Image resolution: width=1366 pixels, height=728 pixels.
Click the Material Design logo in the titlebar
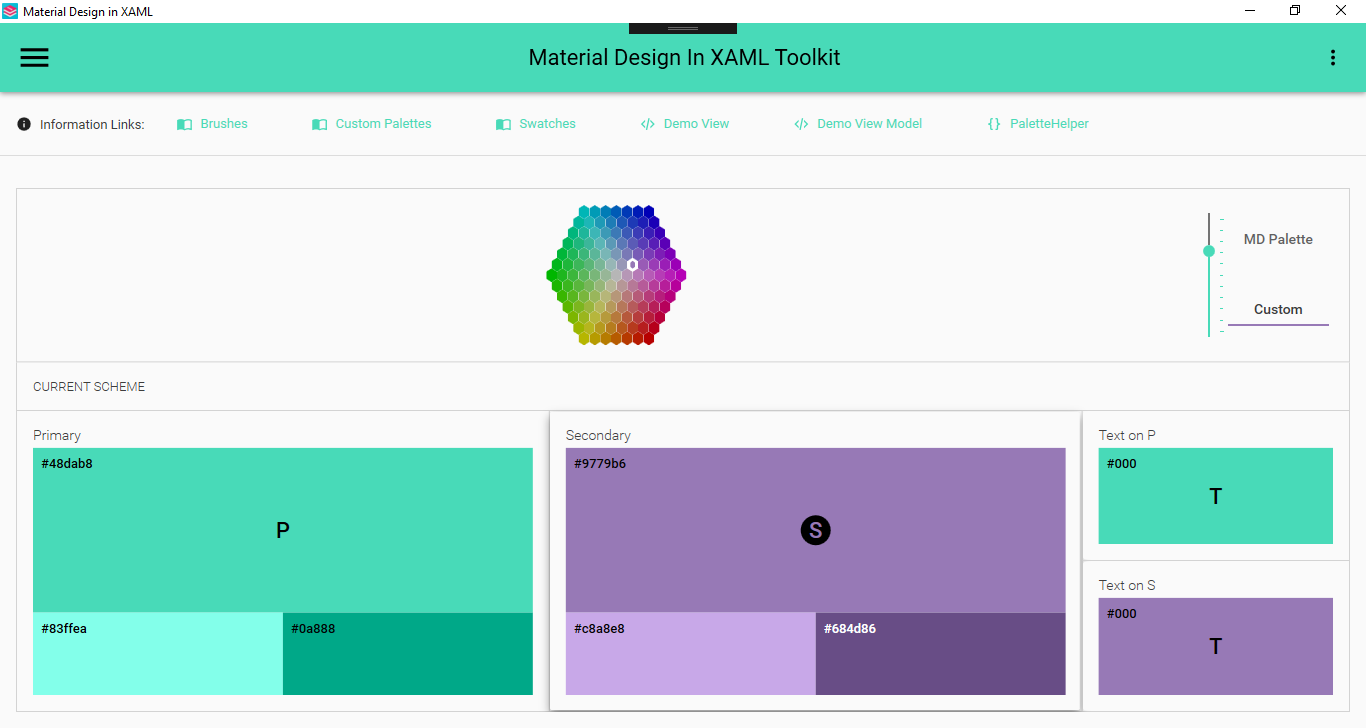tap(11, 11)
